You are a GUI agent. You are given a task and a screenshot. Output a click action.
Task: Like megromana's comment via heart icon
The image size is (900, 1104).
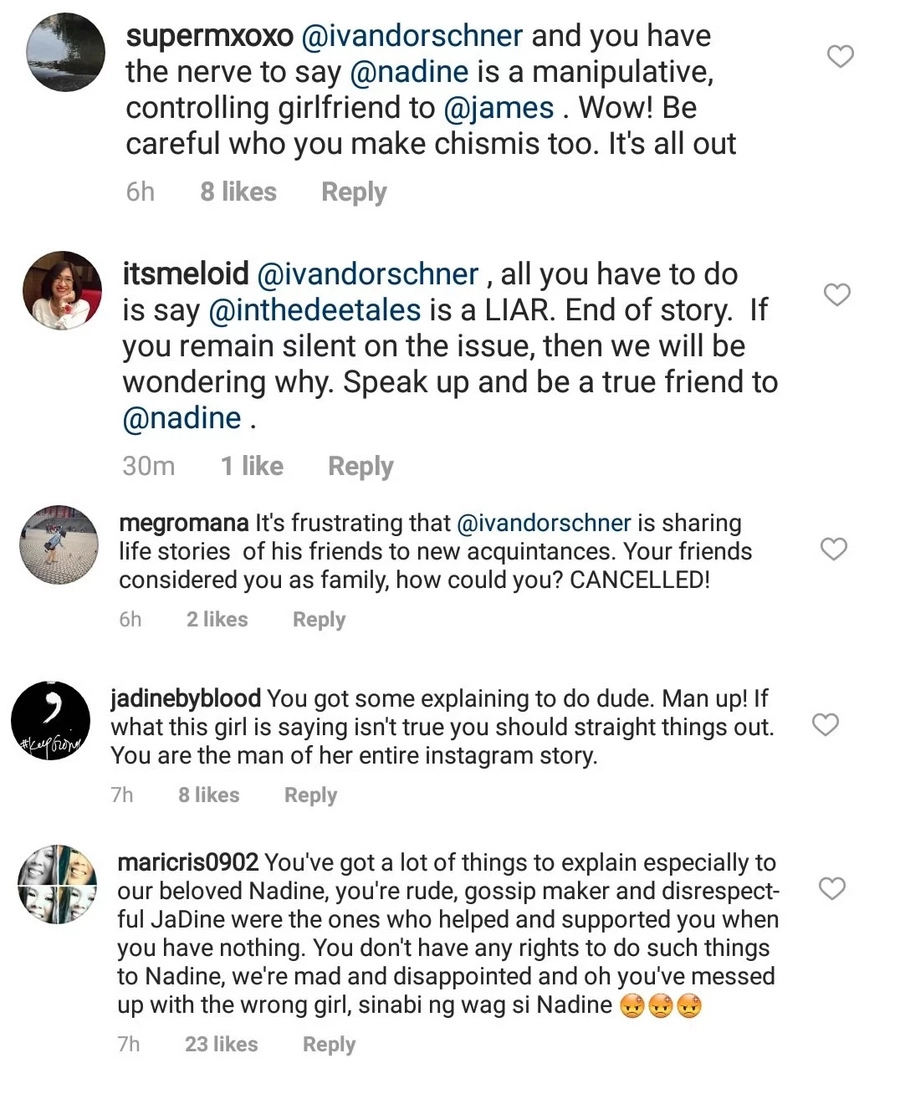pyautogui.click(x=835, y=548)
